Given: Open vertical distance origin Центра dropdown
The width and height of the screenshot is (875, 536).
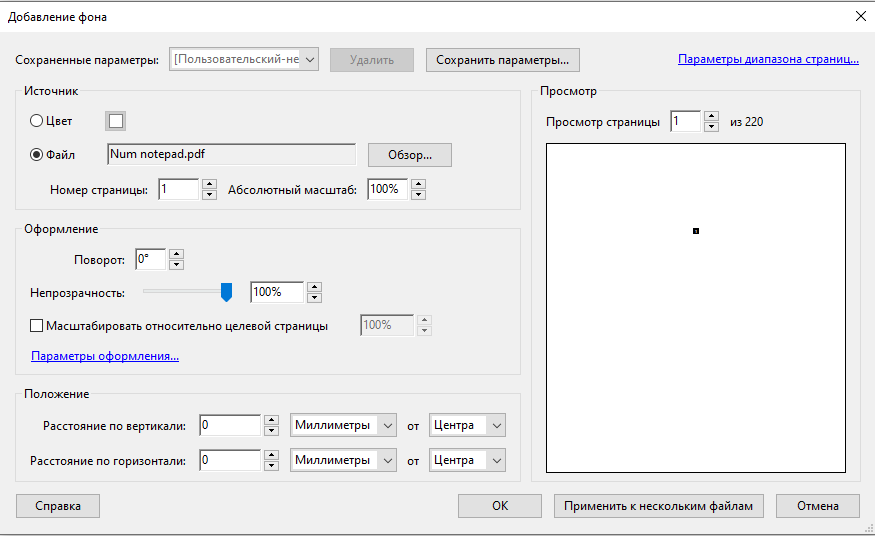Looking at the screenshot, I should point(467,426).
